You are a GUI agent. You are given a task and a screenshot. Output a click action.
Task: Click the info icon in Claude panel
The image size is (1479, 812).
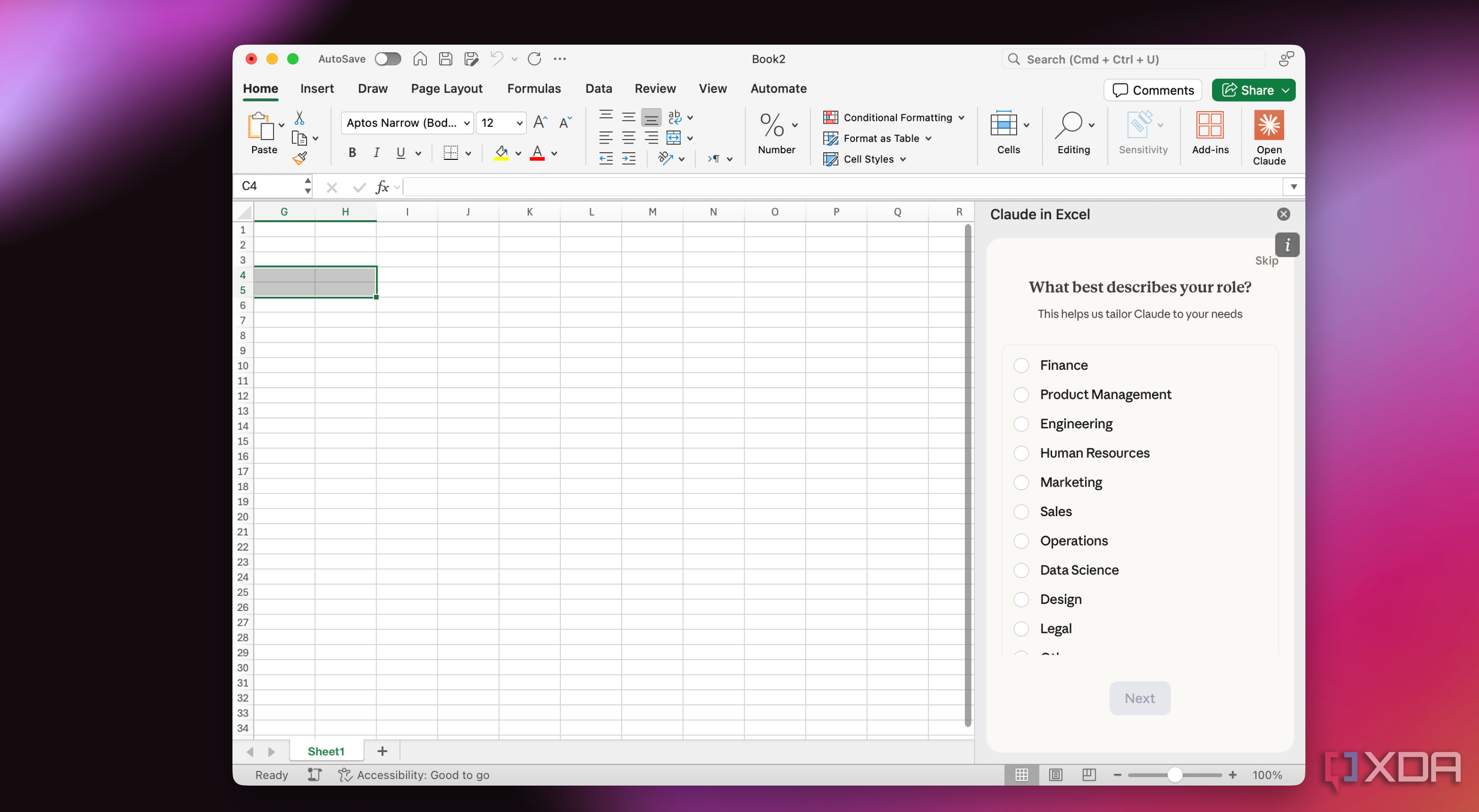(1287, 245)
